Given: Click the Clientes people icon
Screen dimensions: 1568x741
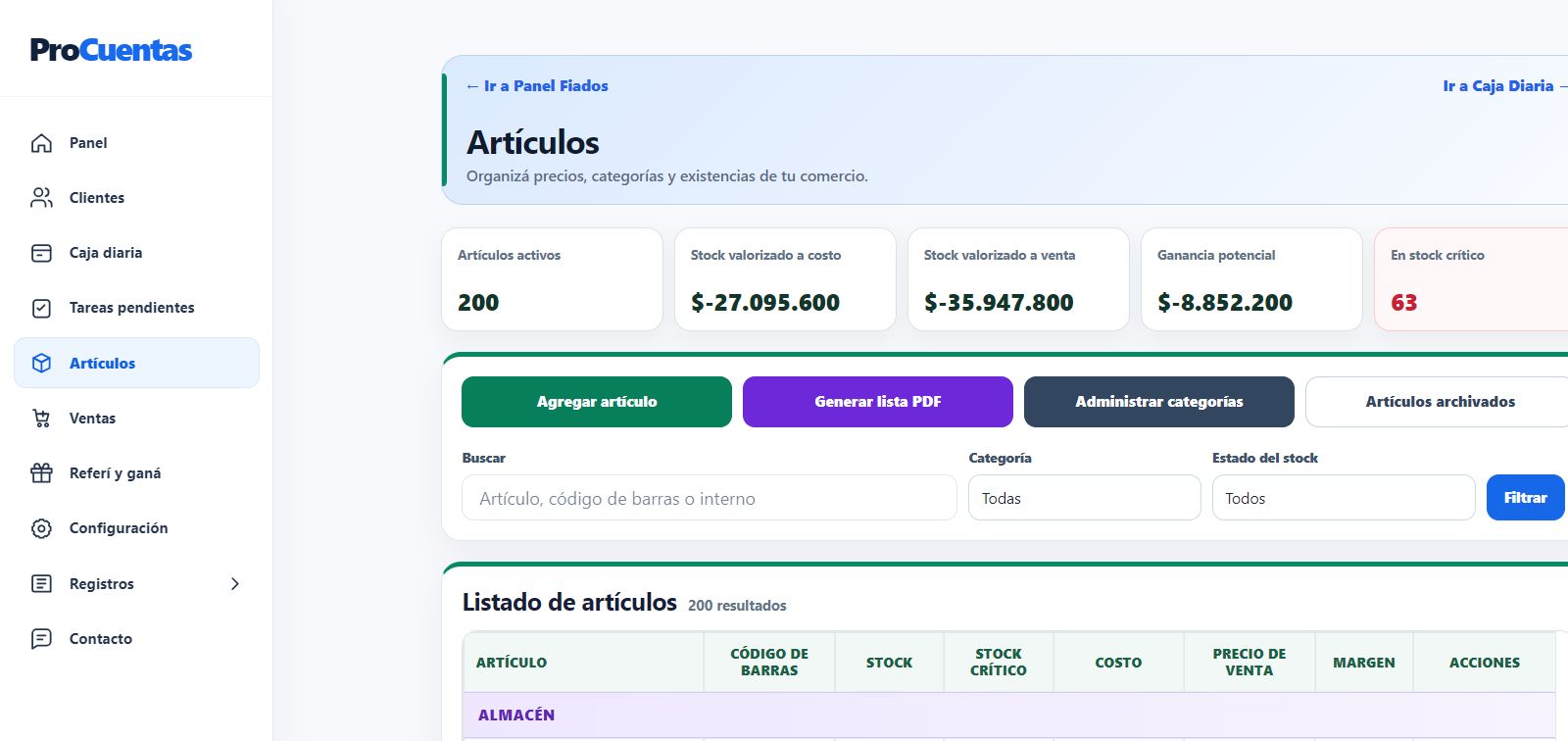Looking at the screenshot, I should 41,198.
